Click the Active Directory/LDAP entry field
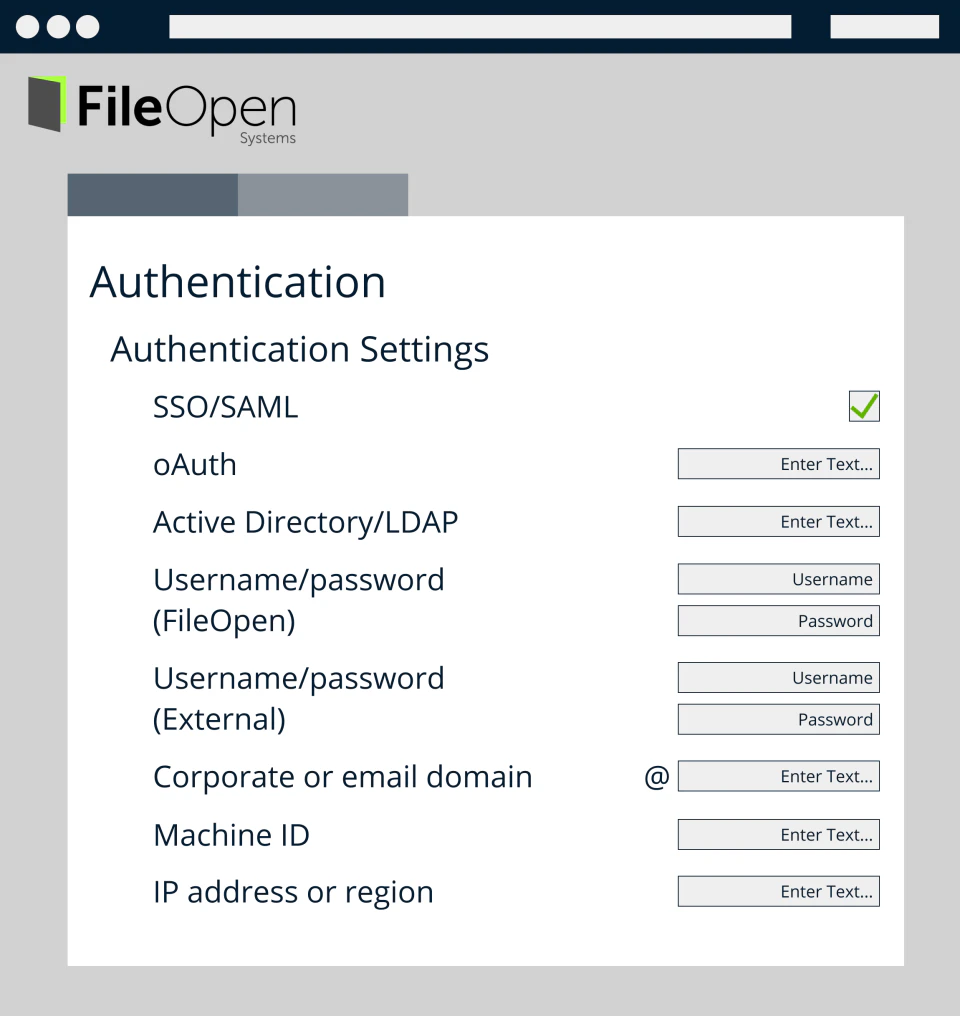The height and width of the screenshot is (1016, 960). click(x=778, y=521)
